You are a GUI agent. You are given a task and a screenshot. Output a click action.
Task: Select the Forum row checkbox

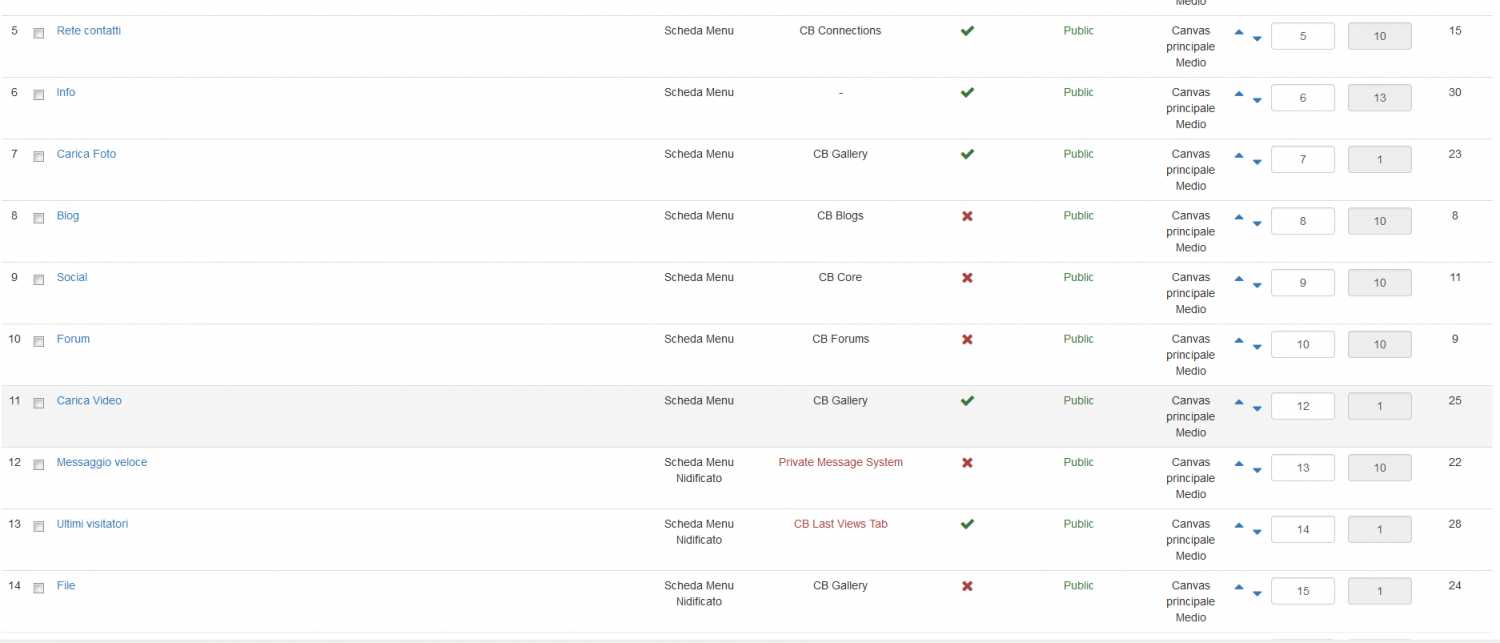39,341
